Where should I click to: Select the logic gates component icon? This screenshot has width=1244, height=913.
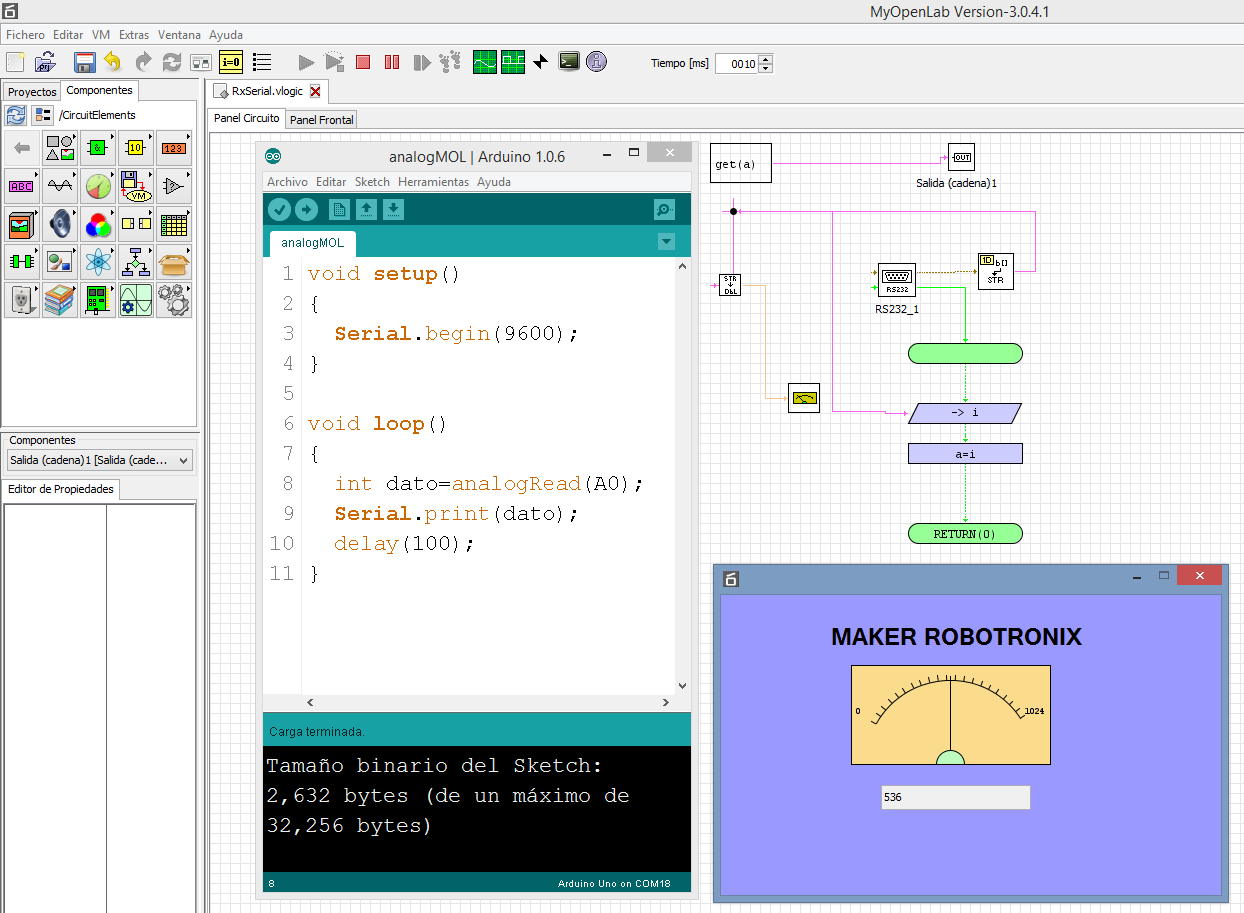pyautogui.click(x=98, y=148)
